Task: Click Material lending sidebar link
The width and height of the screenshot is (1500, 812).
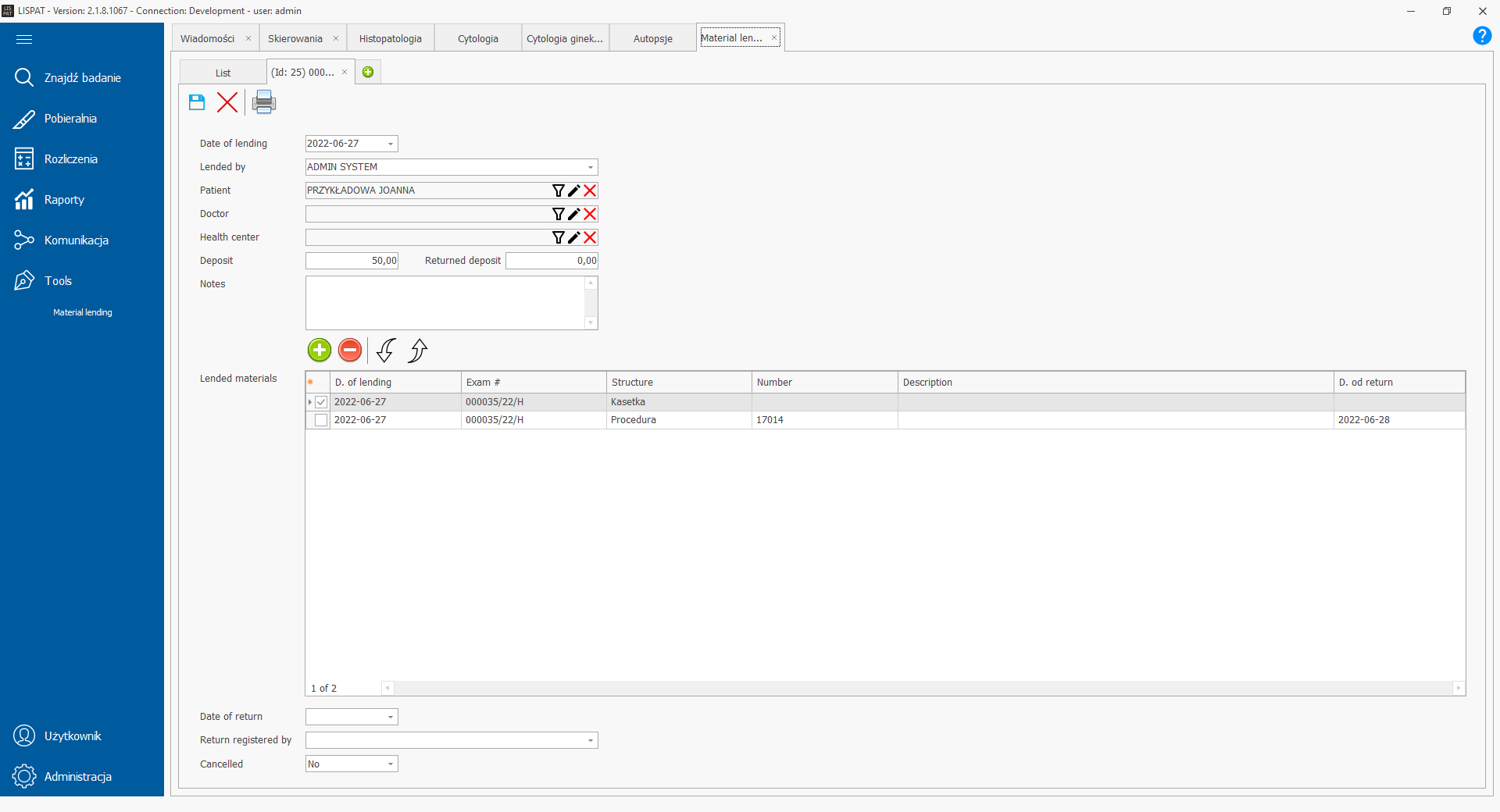Action: click(82, 312)
